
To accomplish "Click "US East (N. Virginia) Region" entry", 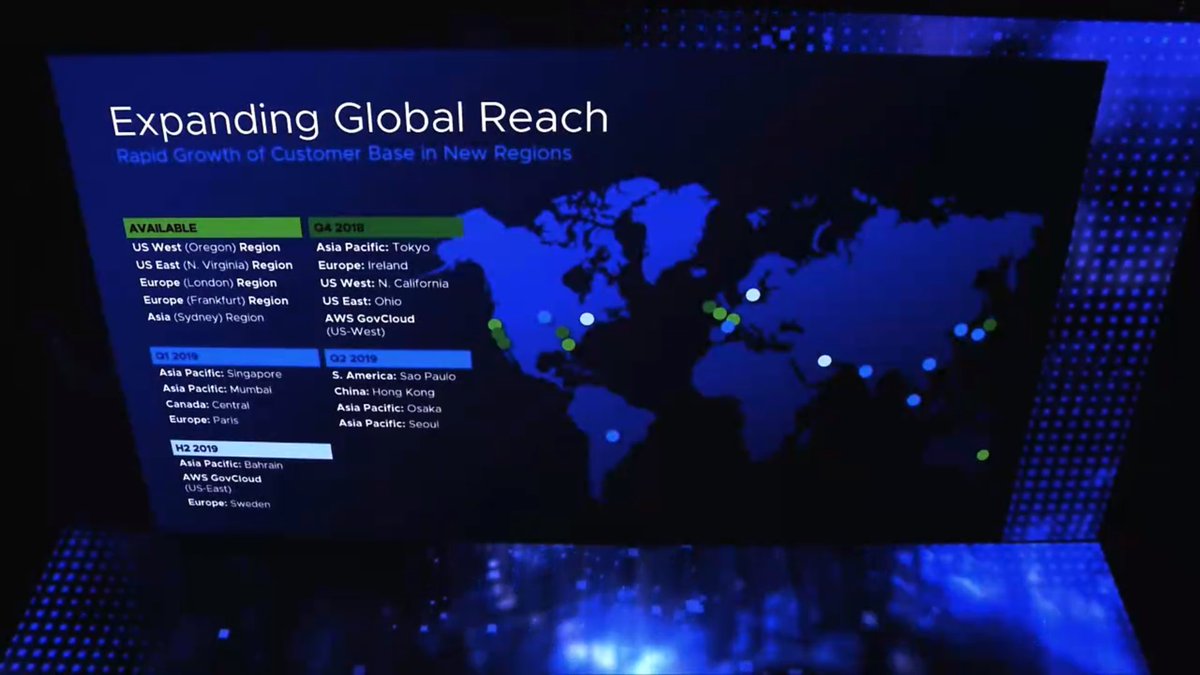I will tap(214, 265).
